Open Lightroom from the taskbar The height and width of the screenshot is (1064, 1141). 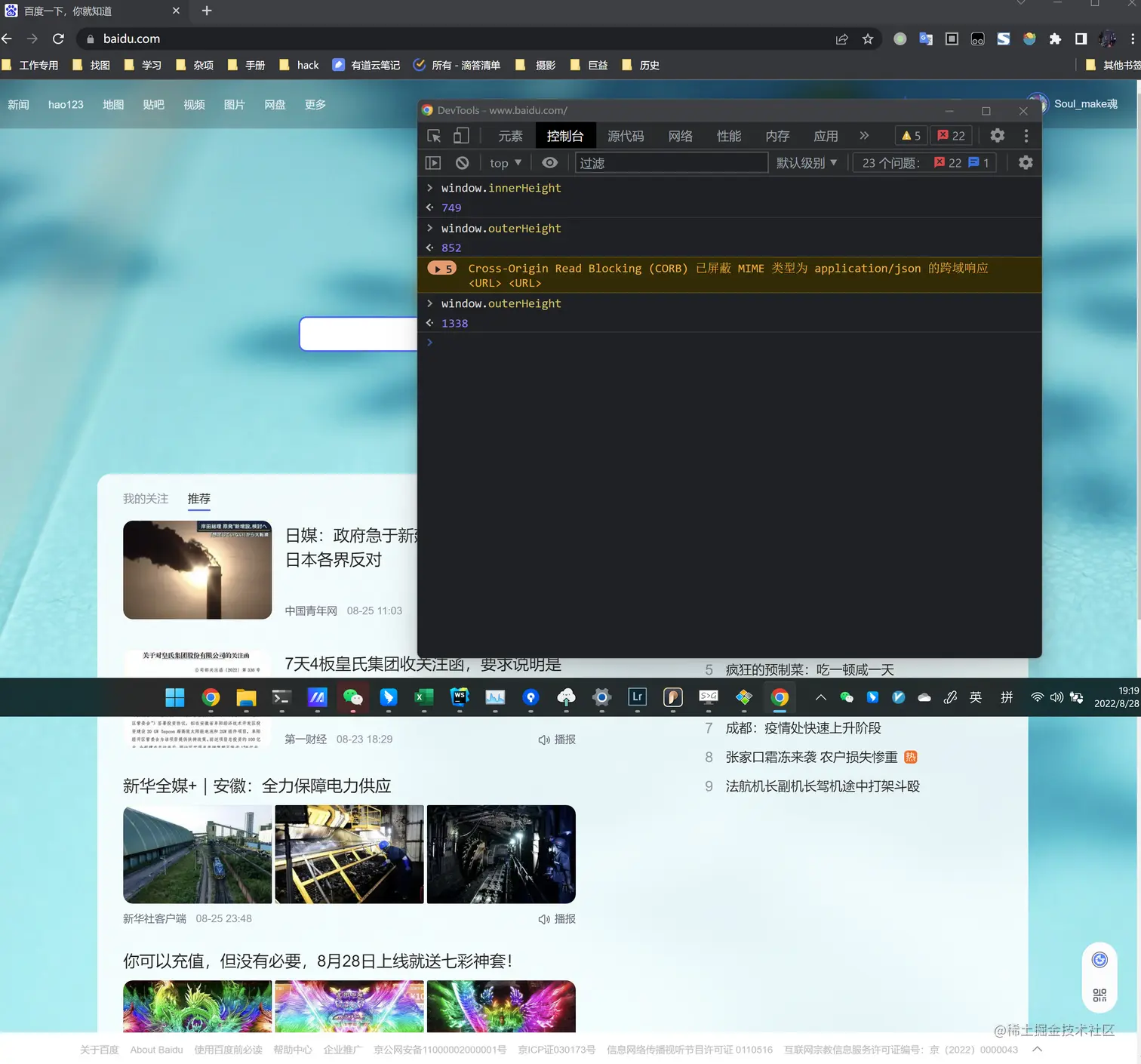[637, 697]
